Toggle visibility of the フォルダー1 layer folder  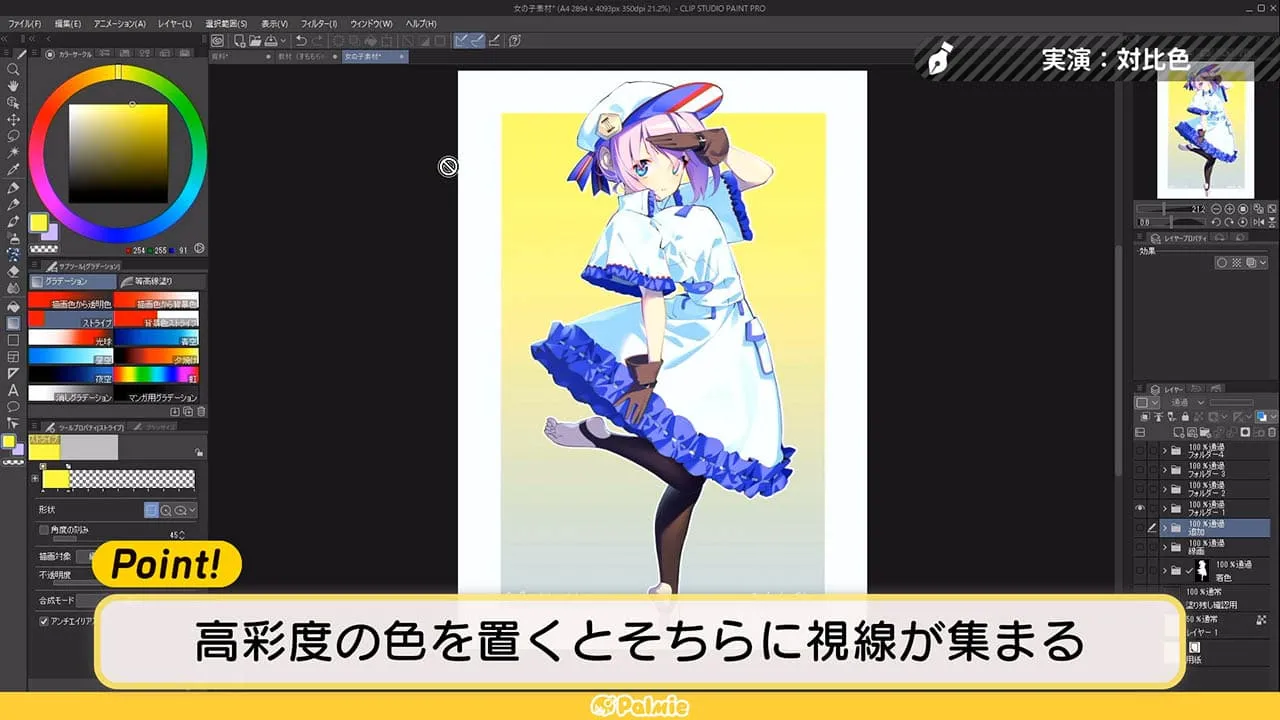(1140, 507)
